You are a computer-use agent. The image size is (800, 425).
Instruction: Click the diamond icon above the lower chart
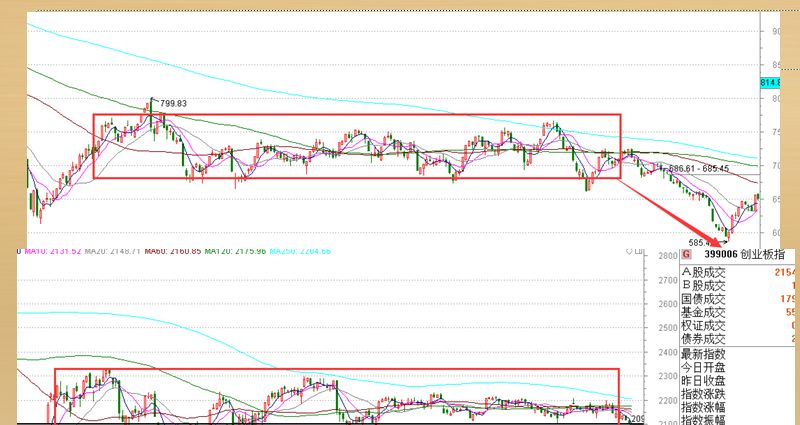point(629,251)
